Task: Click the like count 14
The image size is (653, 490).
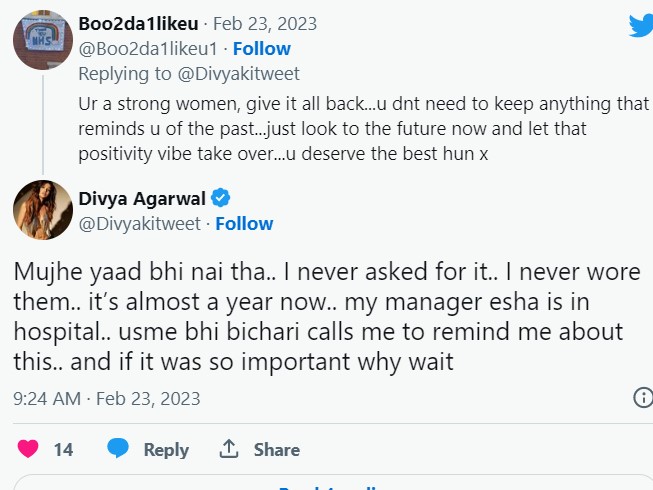Action: [x=63, y=450]
